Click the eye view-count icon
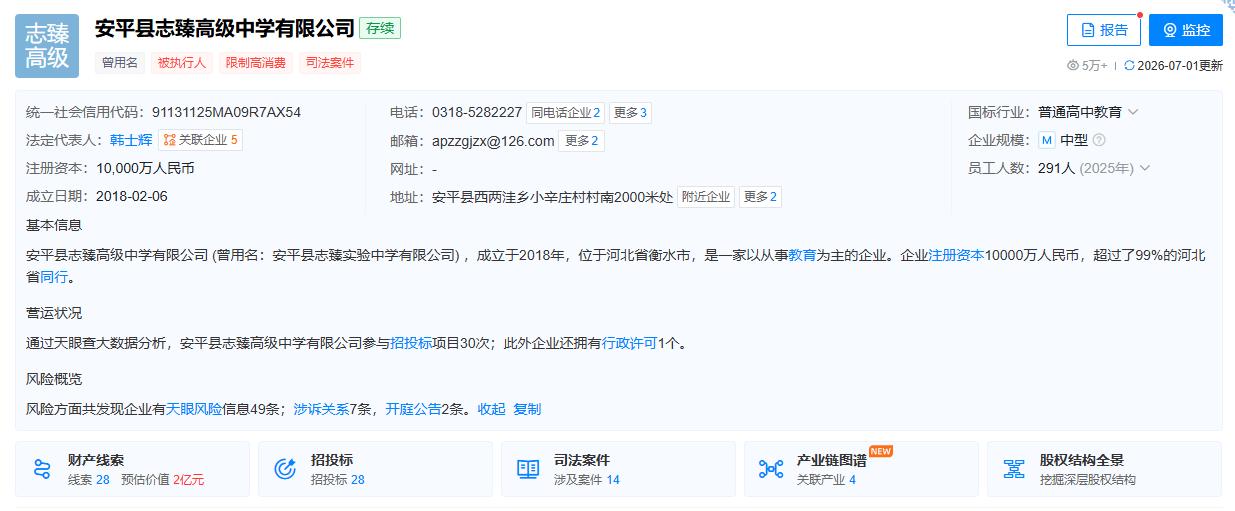This screenshot has height=511, width=1235. pos(1073,66)
